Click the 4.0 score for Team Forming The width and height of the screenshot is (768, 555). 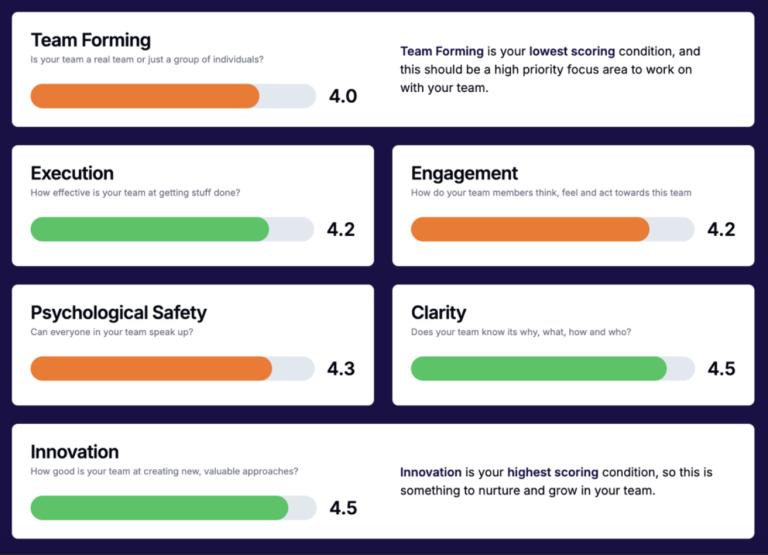pos(343,96)
